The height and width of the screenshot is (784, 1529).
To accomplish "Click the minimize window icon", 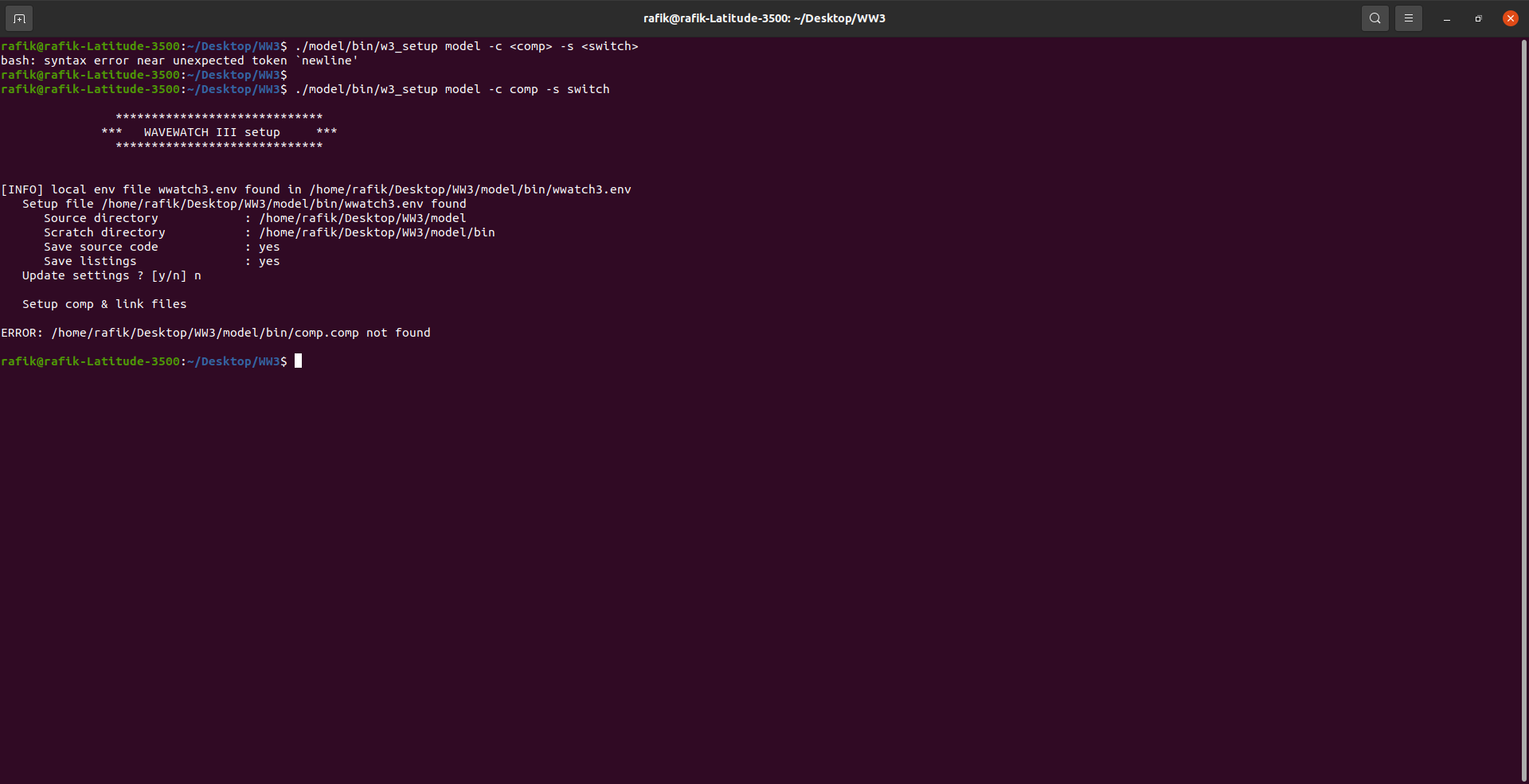I will coord(1446,18).
